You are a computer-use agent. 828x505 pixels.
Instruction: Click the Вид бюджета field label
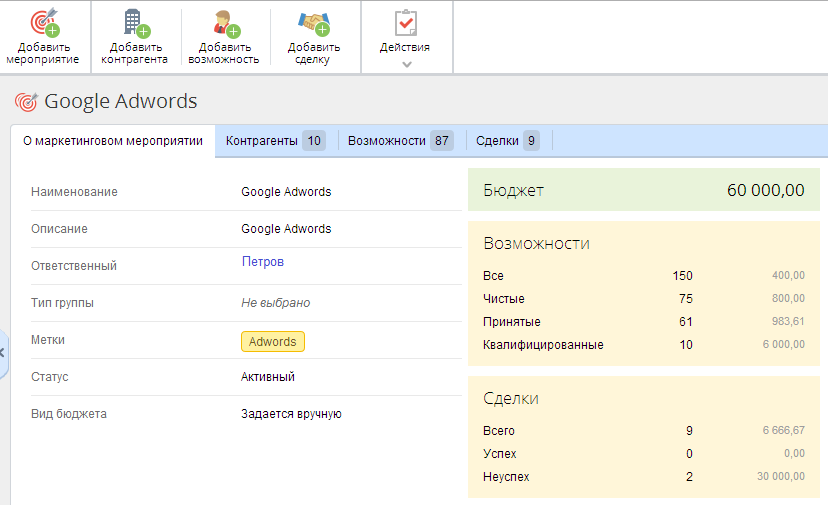click(x=69, y=414)
